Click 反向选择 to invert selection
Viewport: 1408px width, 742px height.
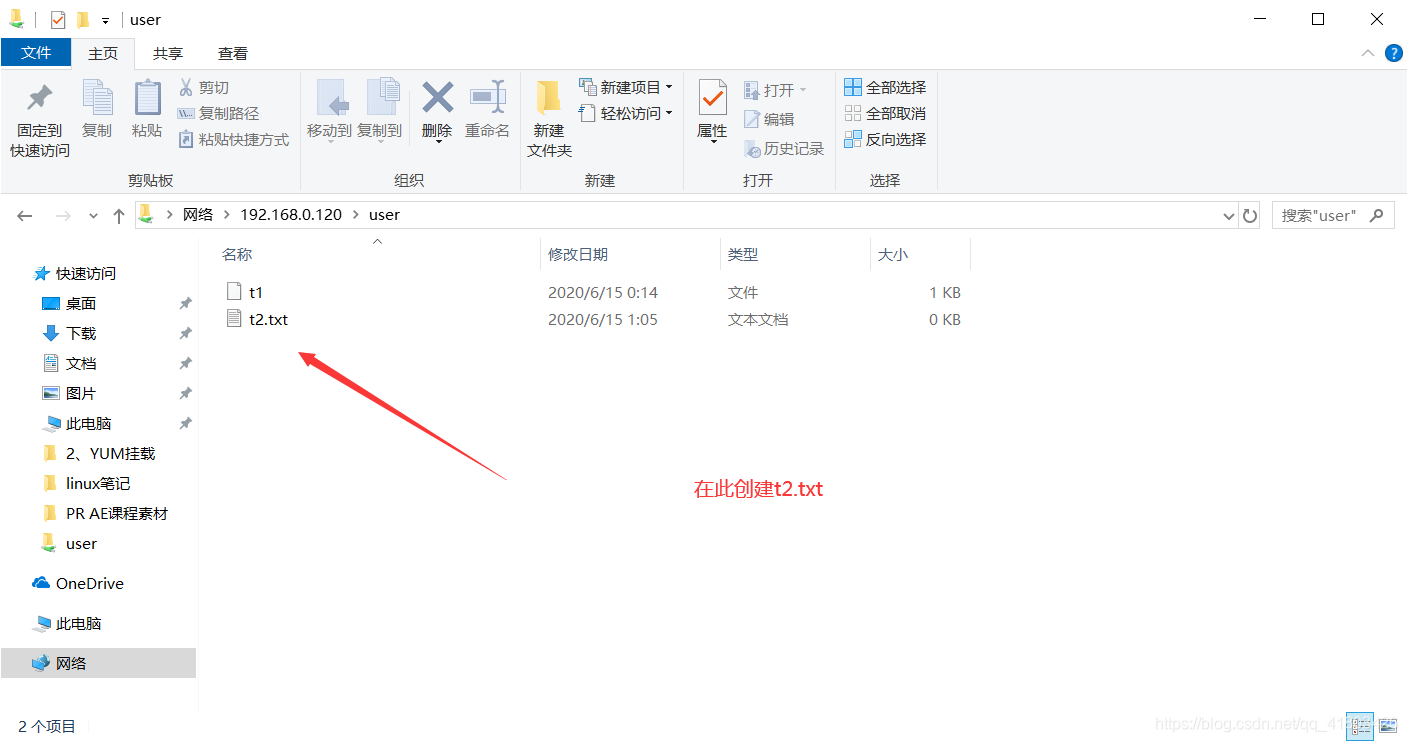pyautogui.click(x=885, y=139)
